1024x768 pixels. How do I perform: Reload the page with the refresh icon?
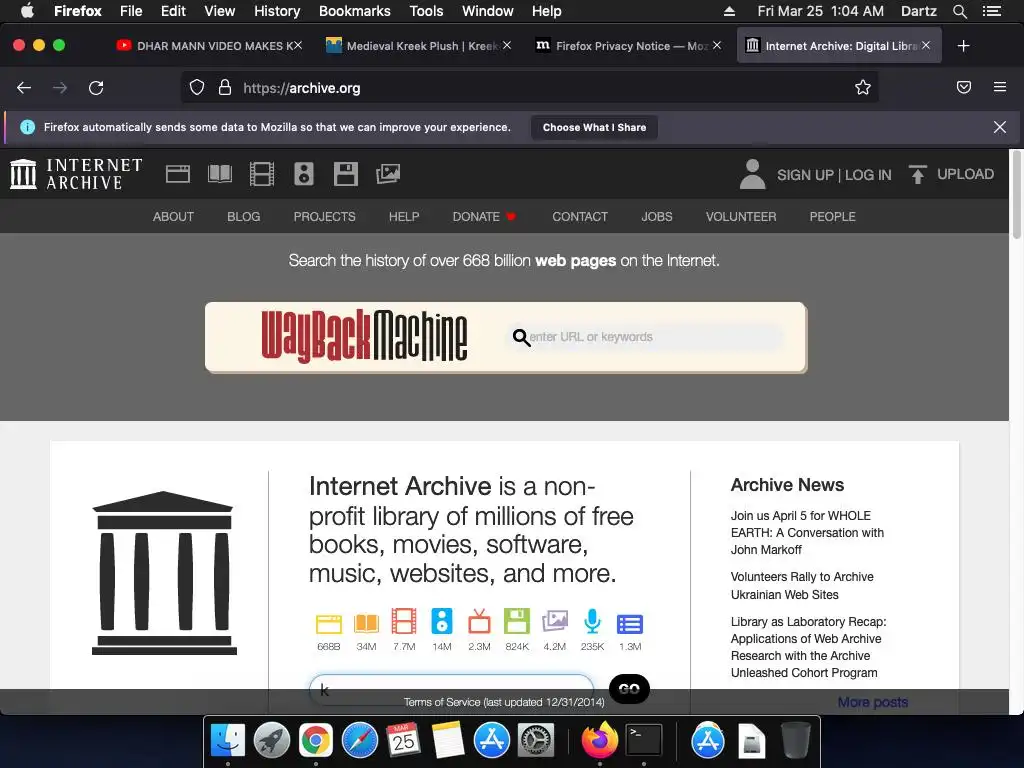tap(96, 88)
